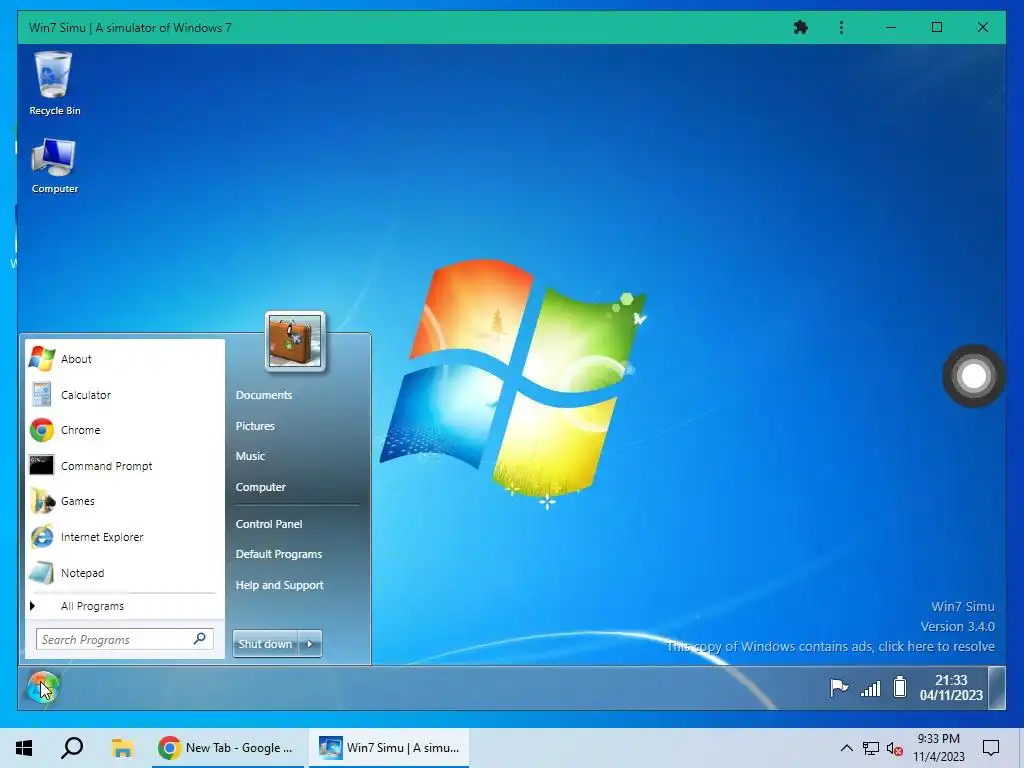Open Control Panel from Start menu
This screenshot has height=768, width=1024.
[x=269, y=524]
